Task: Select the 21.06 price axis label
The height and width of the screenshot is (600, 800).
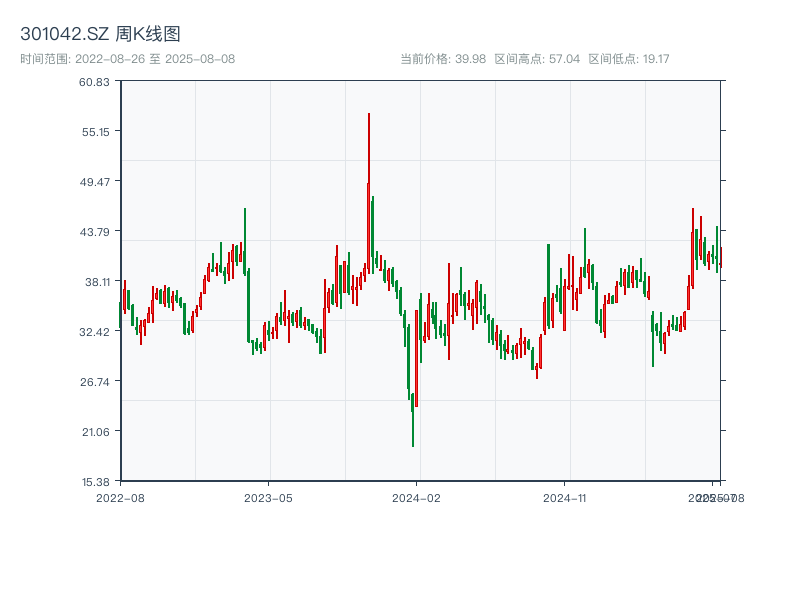Action: point(95,431)
